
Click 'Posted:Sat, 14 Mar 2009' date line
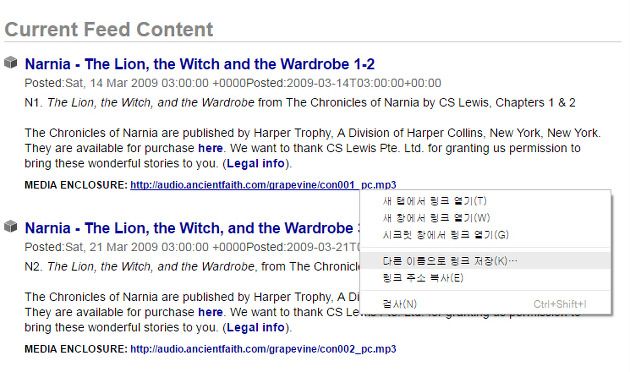click(x=233, y=83)
